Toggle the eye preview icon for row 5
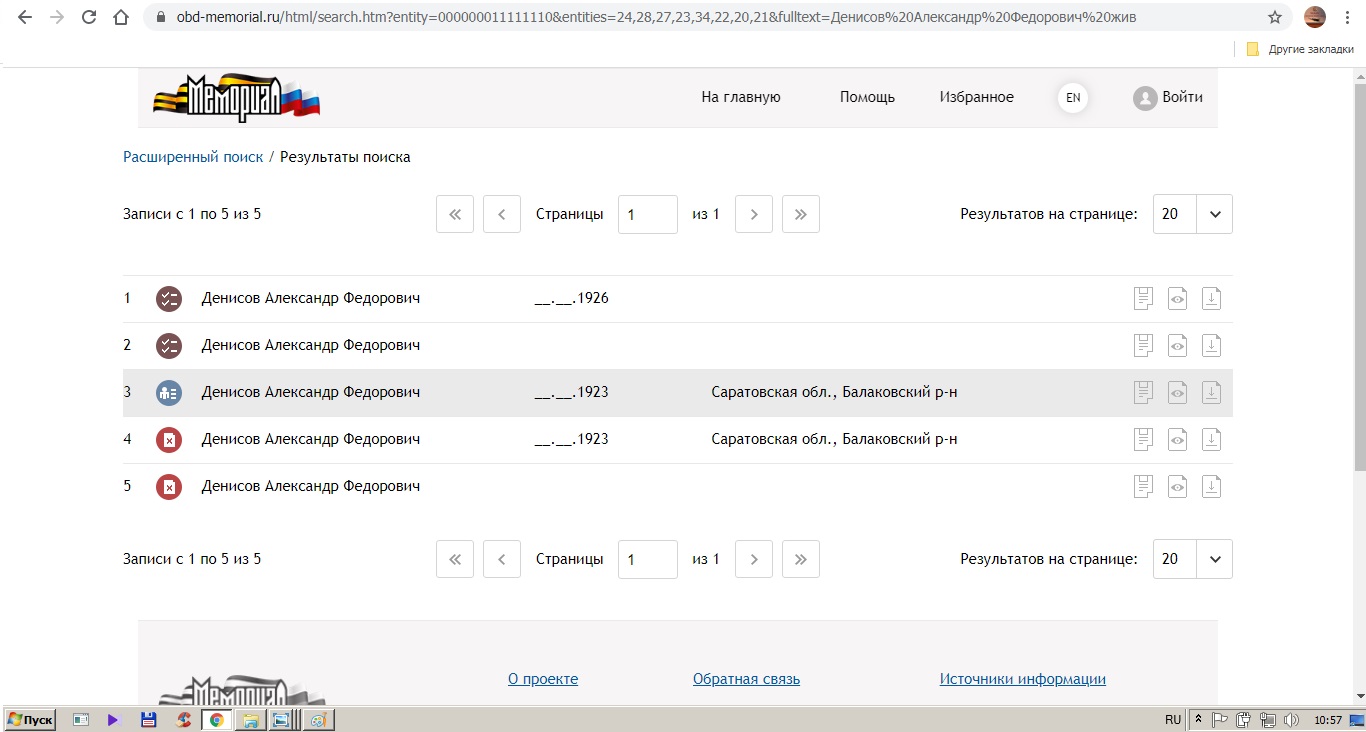 coord(1178,487)
